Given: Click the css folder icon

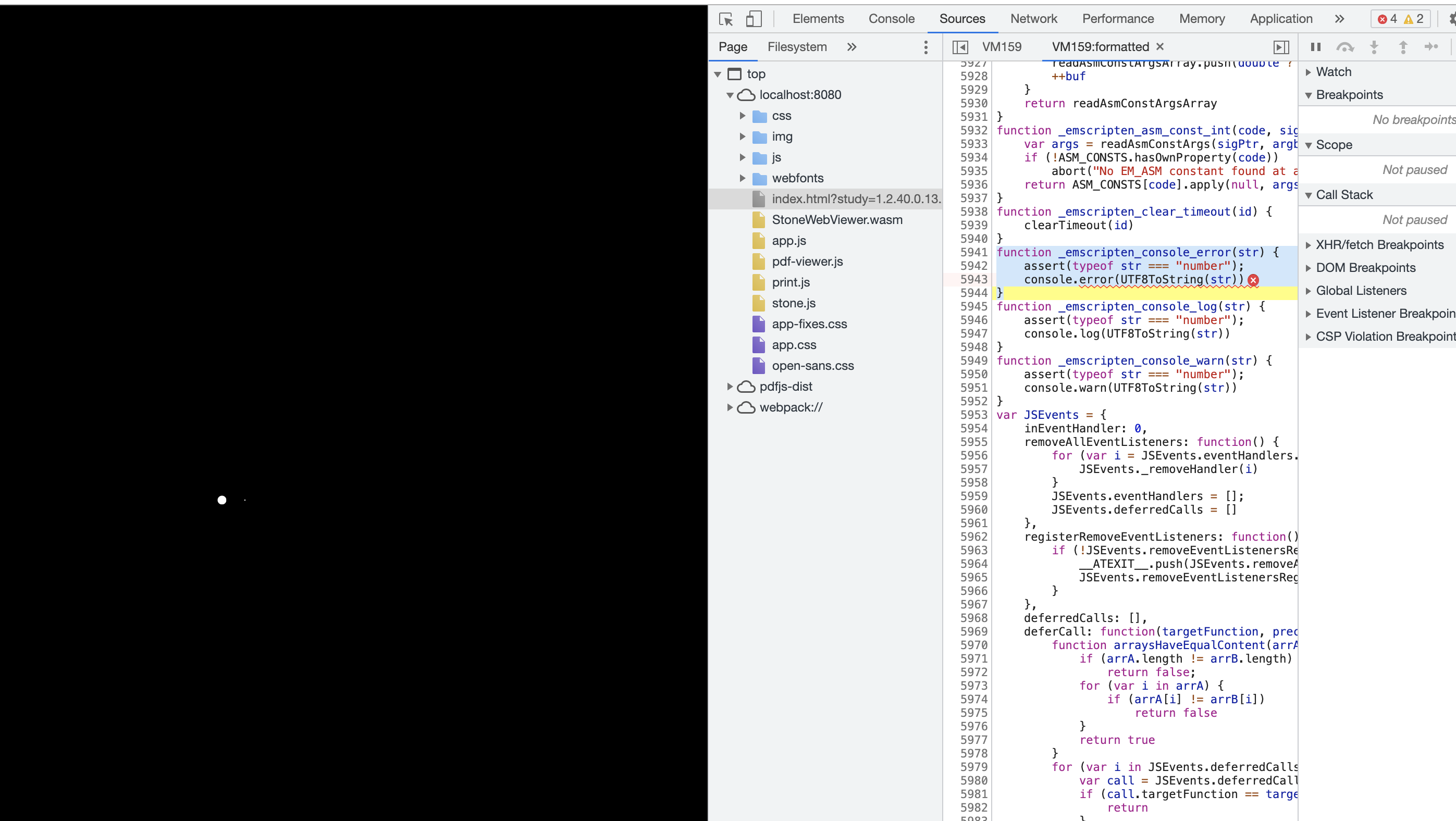Looking at the screenshot, I should [x=760, y=116].
